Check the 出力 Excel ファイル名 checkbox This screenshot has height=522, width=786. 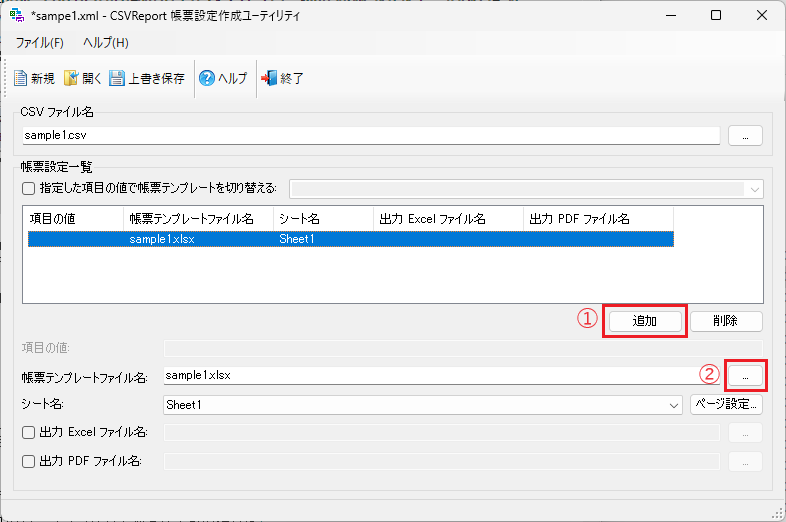pos(29,433)
